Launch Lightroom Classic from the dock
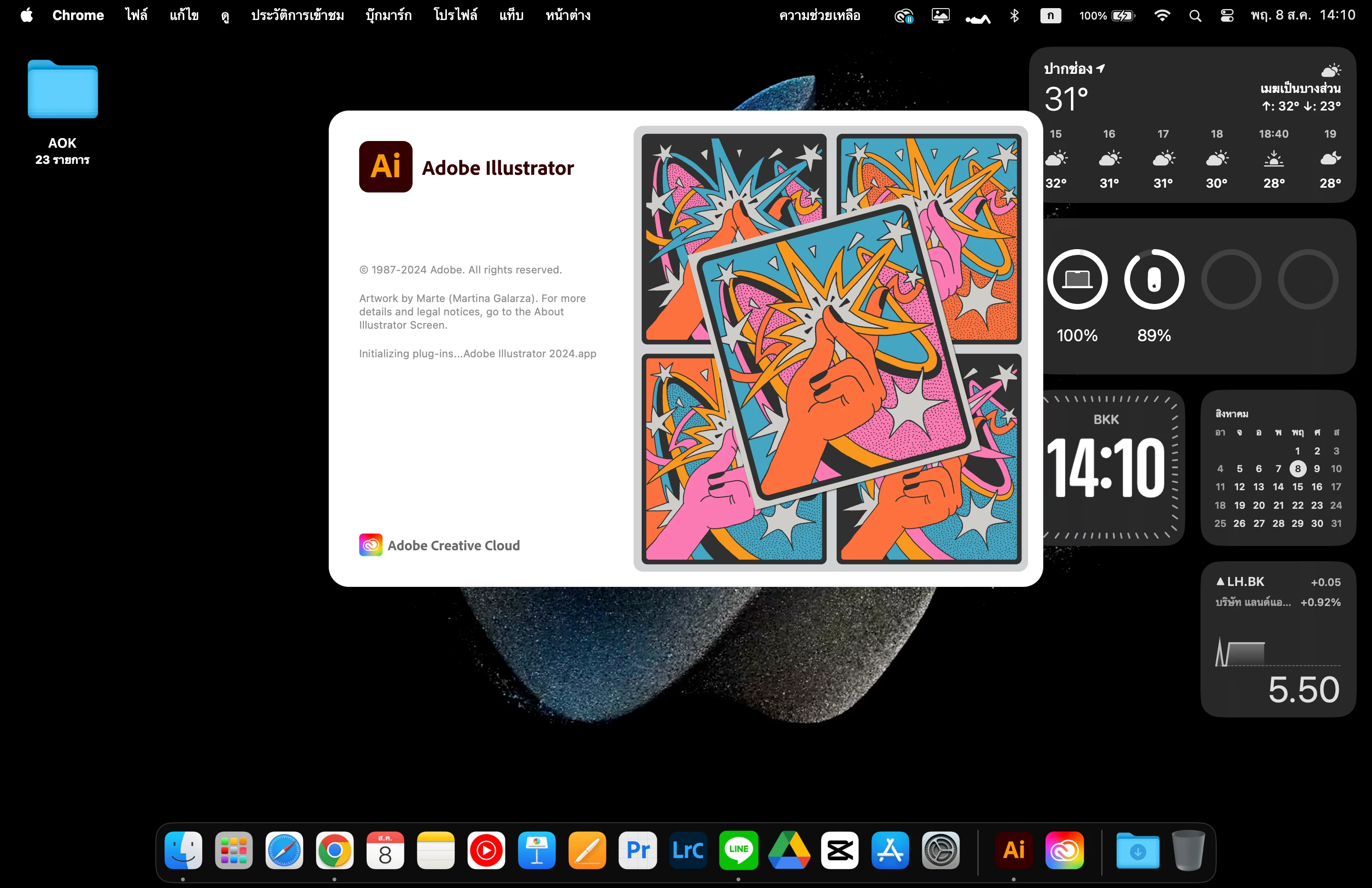 pos(688,850)
